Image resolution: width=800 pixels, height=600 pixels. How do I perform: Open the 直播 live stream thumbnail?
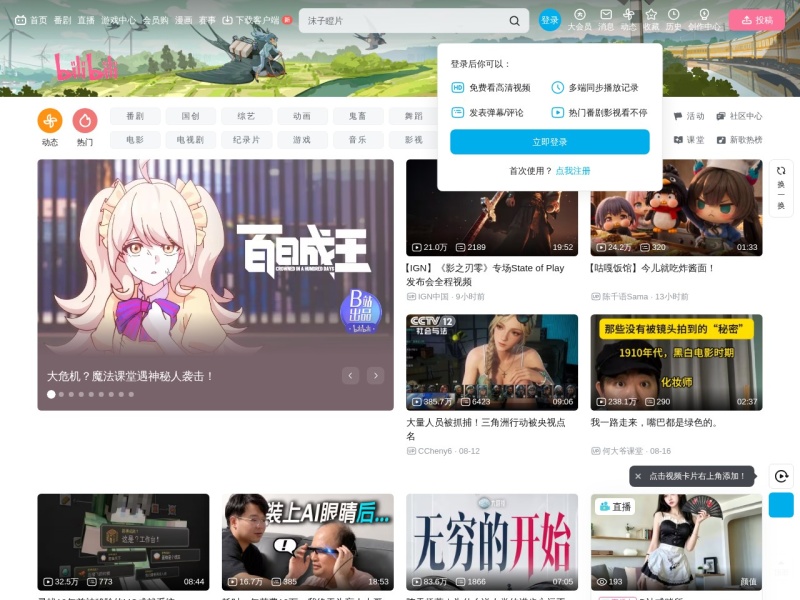[677, 542]
